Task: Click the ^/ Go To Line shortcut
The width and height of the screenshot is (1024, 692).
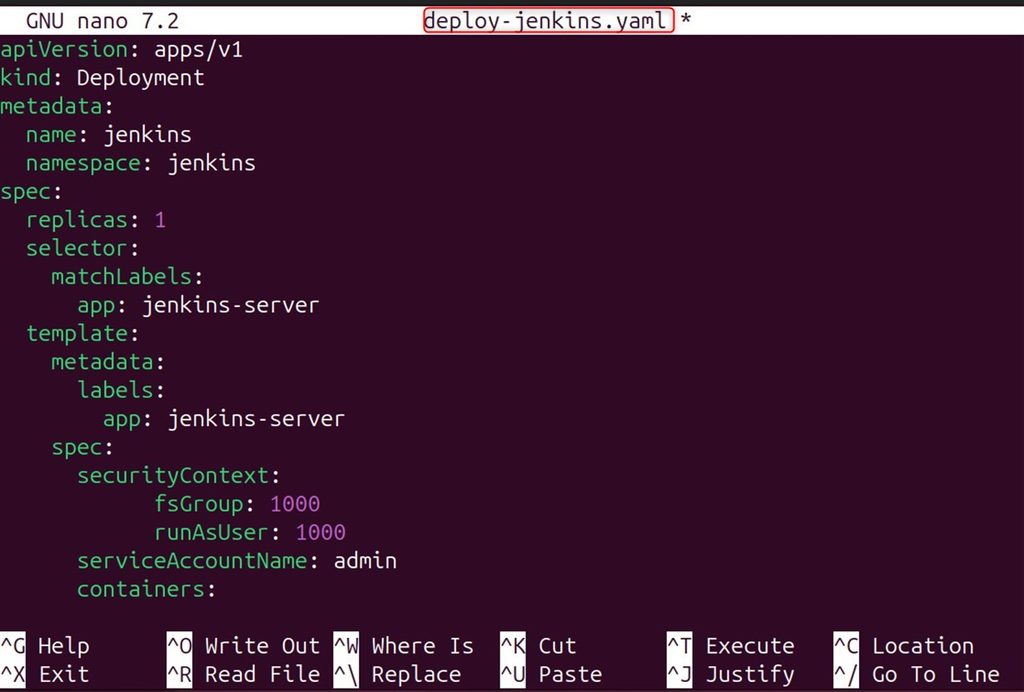Action: coord(917,674)
